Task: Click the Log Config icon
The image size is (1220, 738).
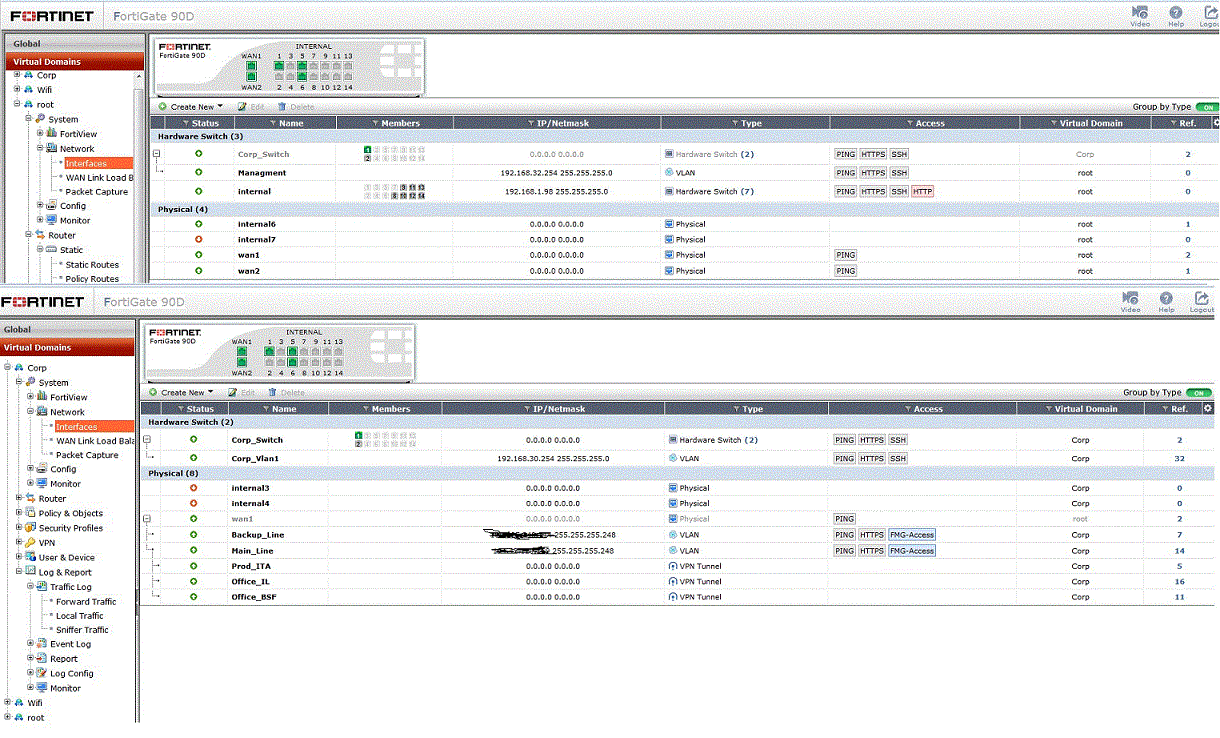Action: (43, 673)
